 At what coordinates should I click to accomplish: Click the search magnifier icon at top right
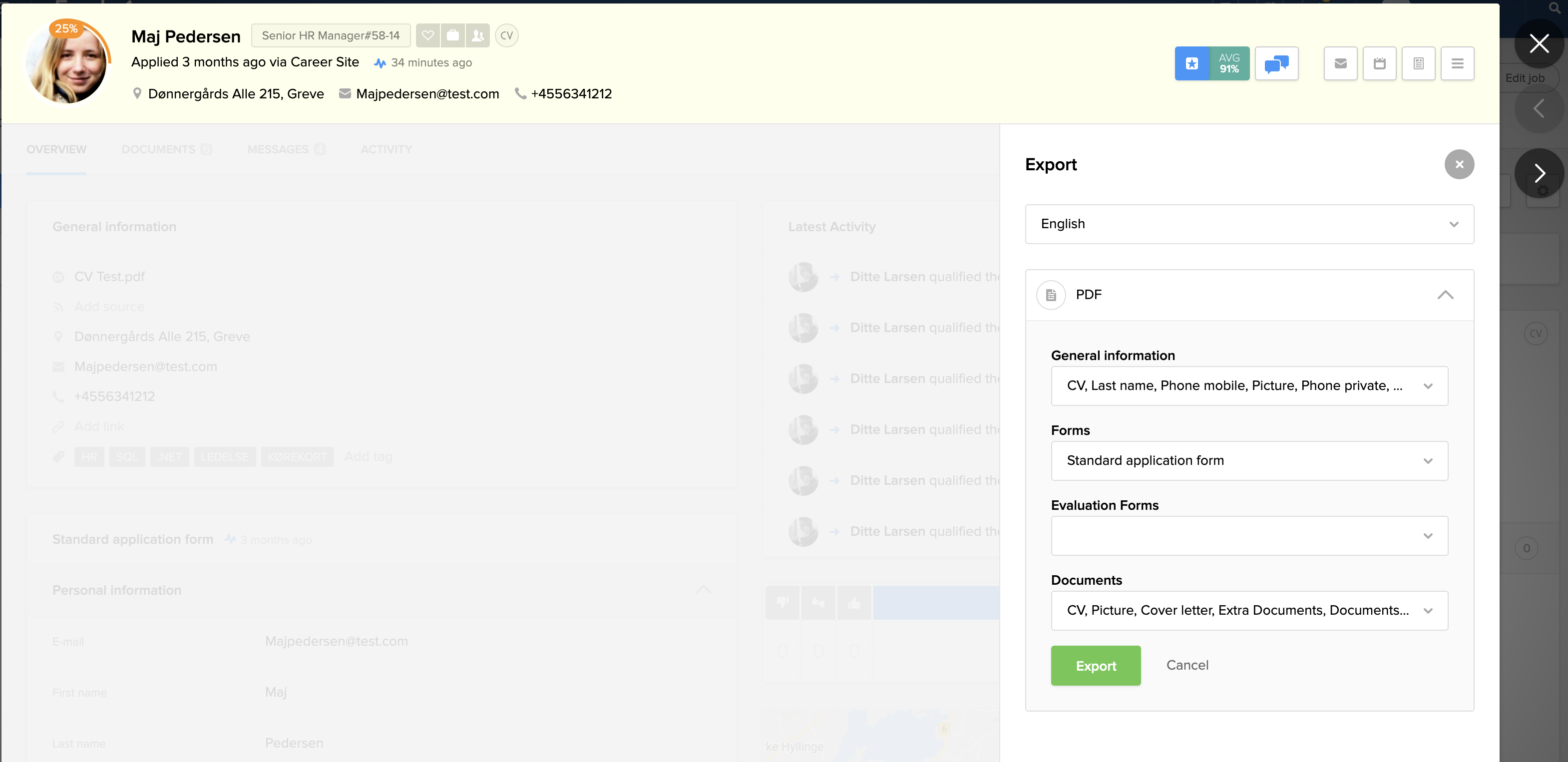[1555, 8]
